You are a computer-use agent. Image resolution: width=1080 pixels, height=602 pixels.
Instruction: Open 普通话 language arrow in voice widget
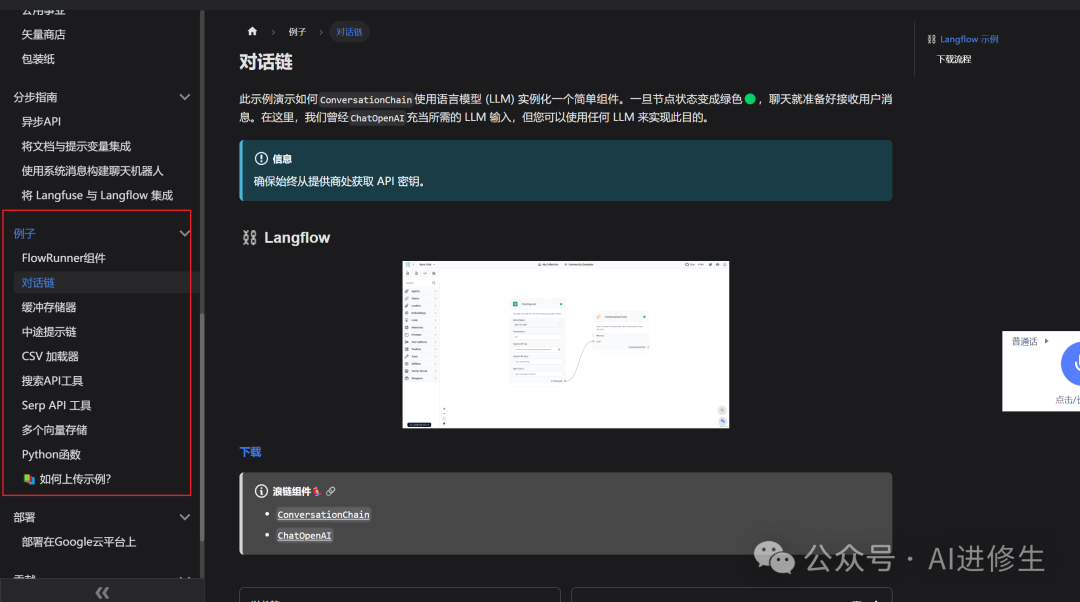[x=1046, y=341]
